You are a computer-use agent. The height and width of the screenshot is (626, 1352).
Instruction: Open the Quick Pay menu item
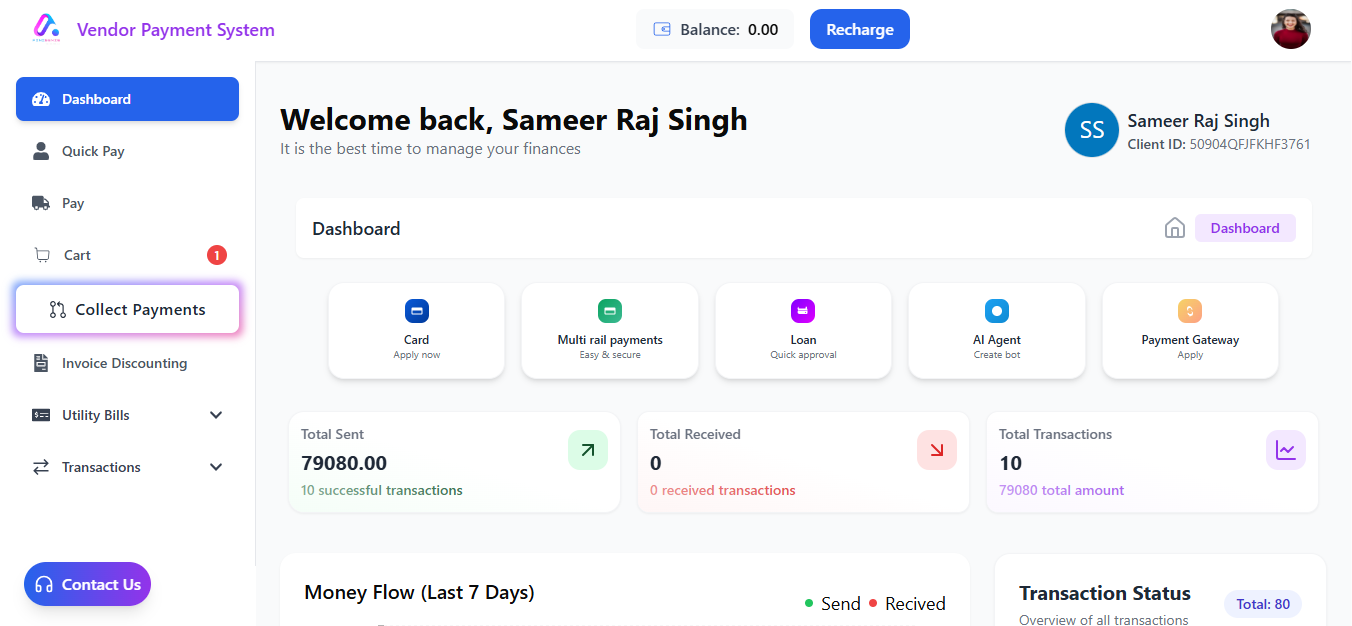pyautogui.click(x=93, y=151)
